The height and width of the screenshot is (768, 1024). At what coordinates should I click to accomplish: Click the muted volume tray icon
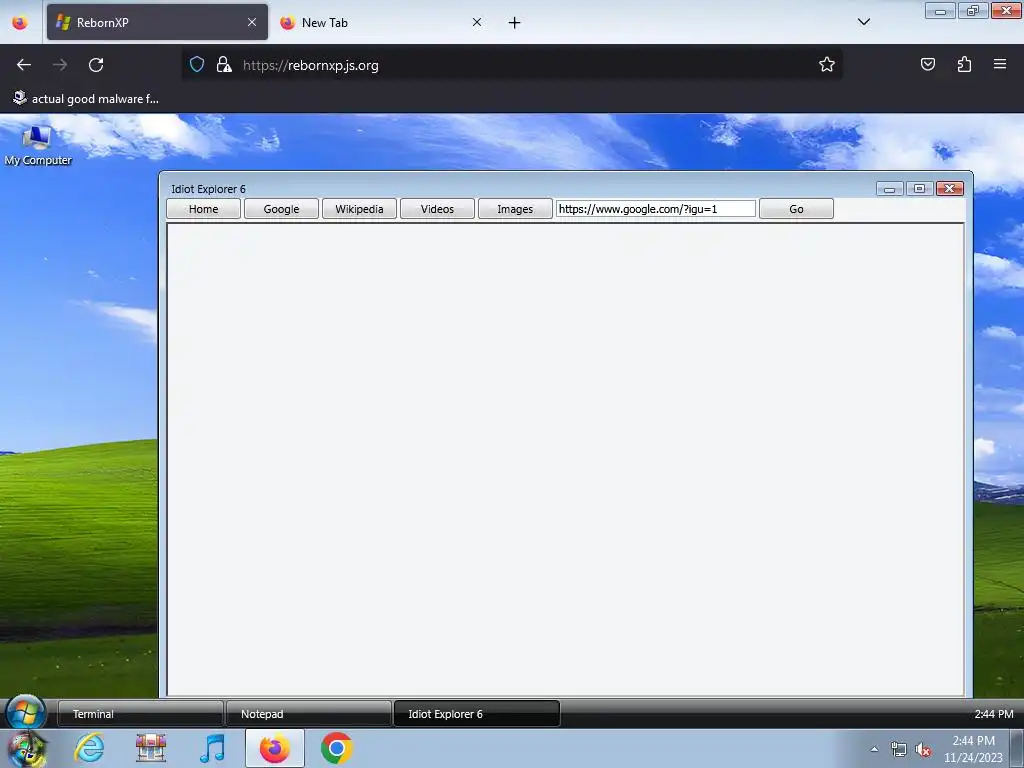click(x=923, y=750)
